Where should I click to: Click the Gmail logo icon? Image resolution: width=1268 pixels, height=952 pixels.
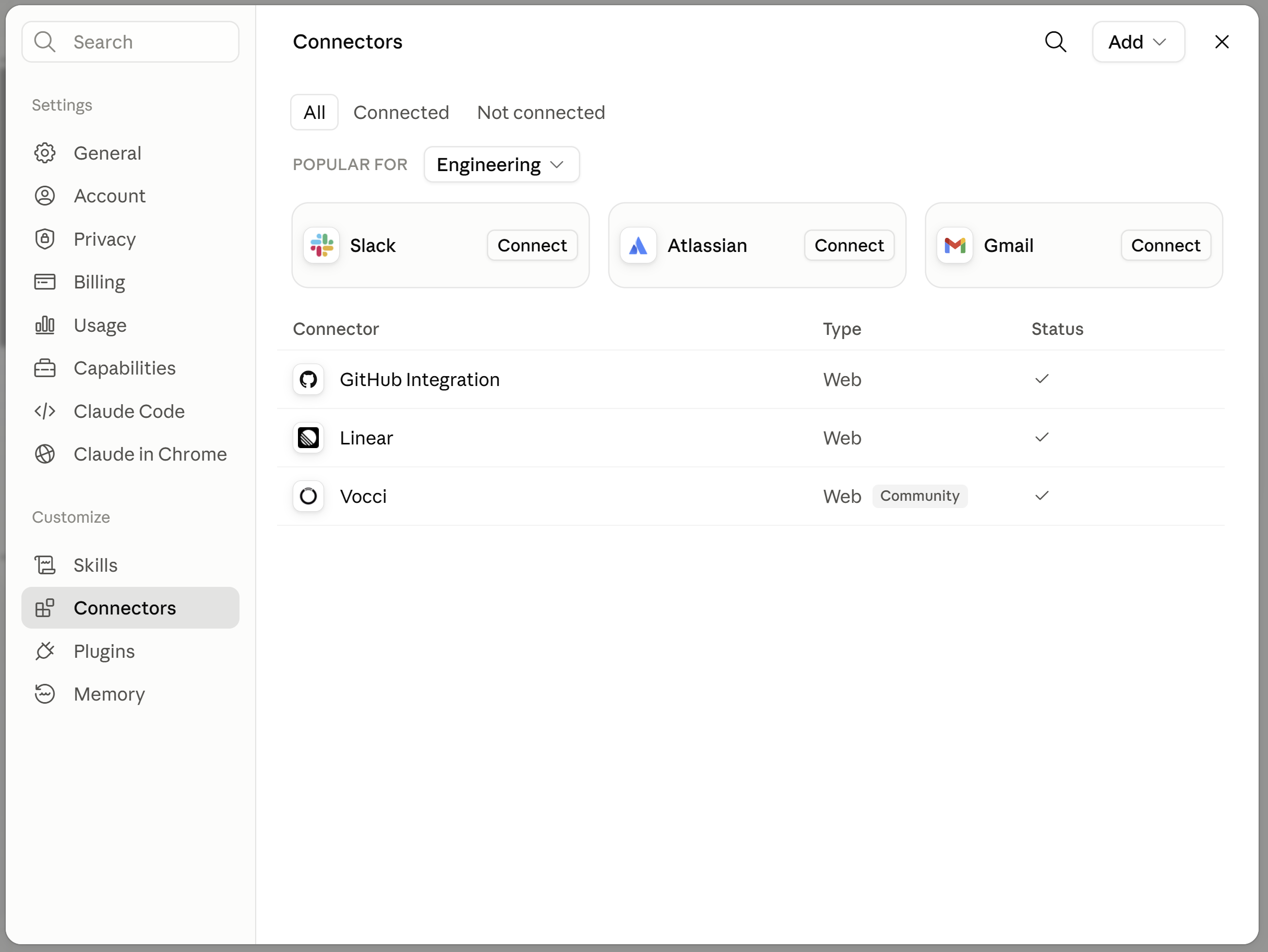pyautogui.click(x=955, y=245)
